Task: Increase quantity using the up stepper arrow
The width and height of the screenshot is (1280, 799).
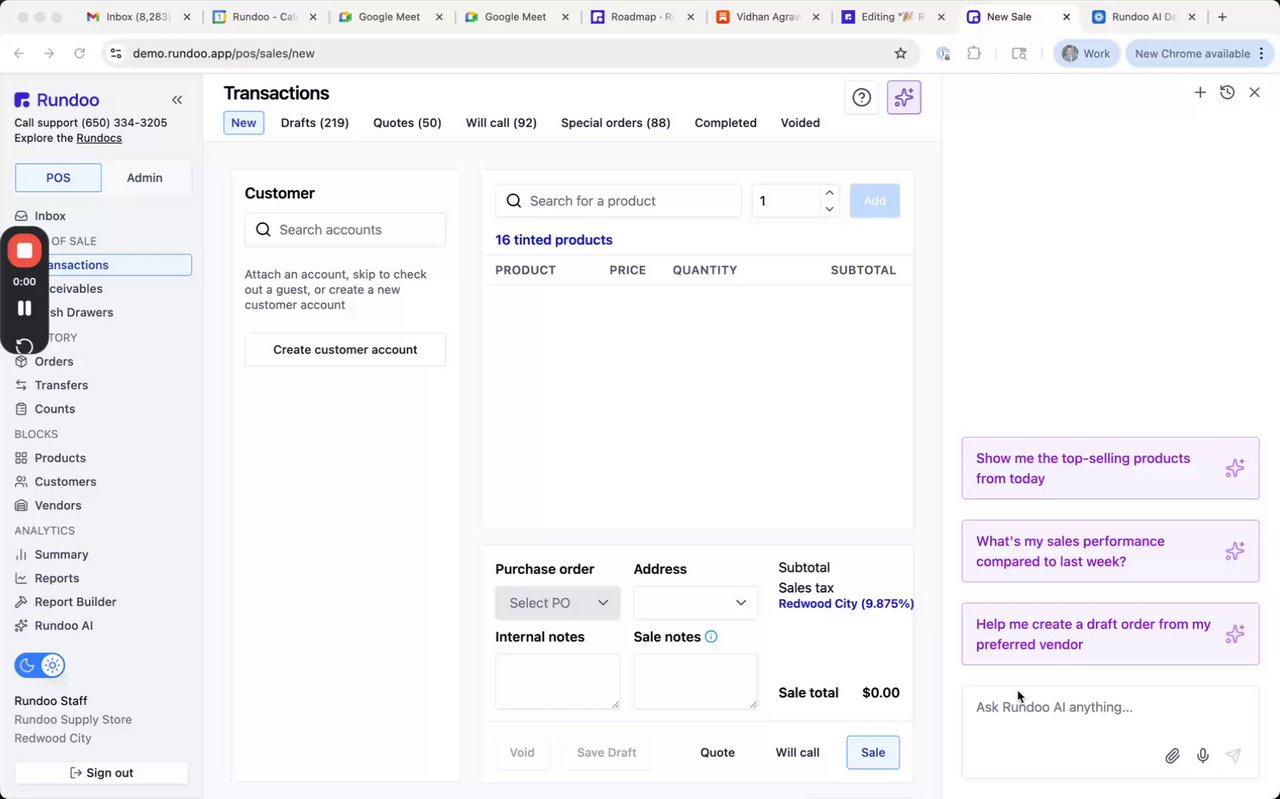Action: pos(829,193)
